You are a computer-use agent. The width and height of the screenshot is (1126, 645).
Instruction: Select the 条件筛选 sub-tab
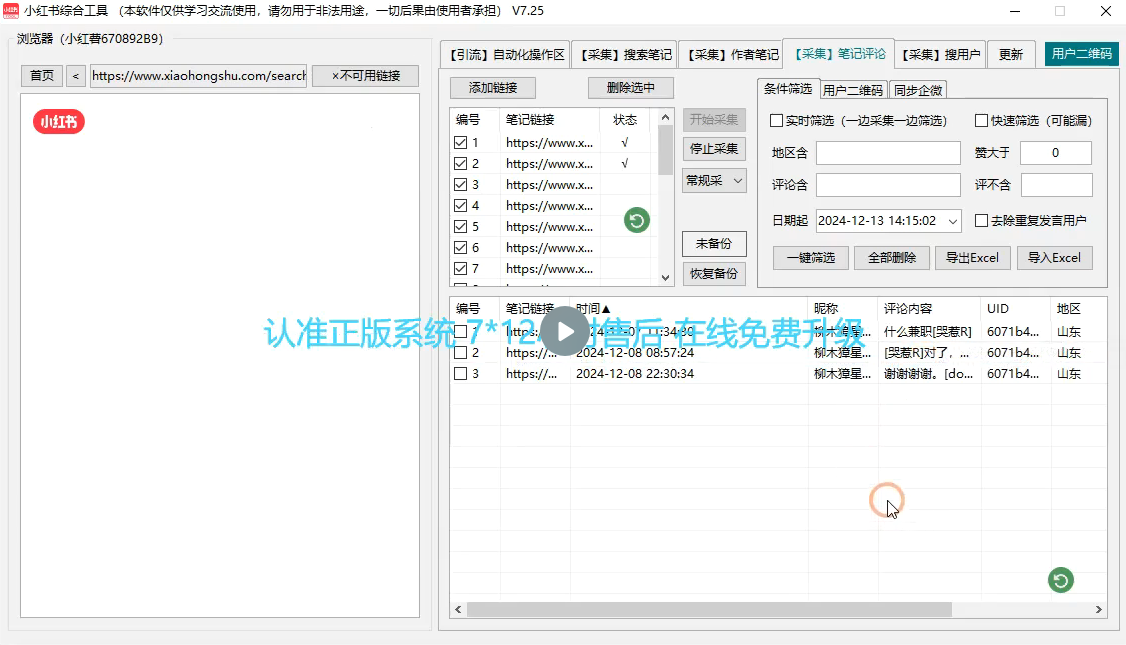(x=788, y=88)
